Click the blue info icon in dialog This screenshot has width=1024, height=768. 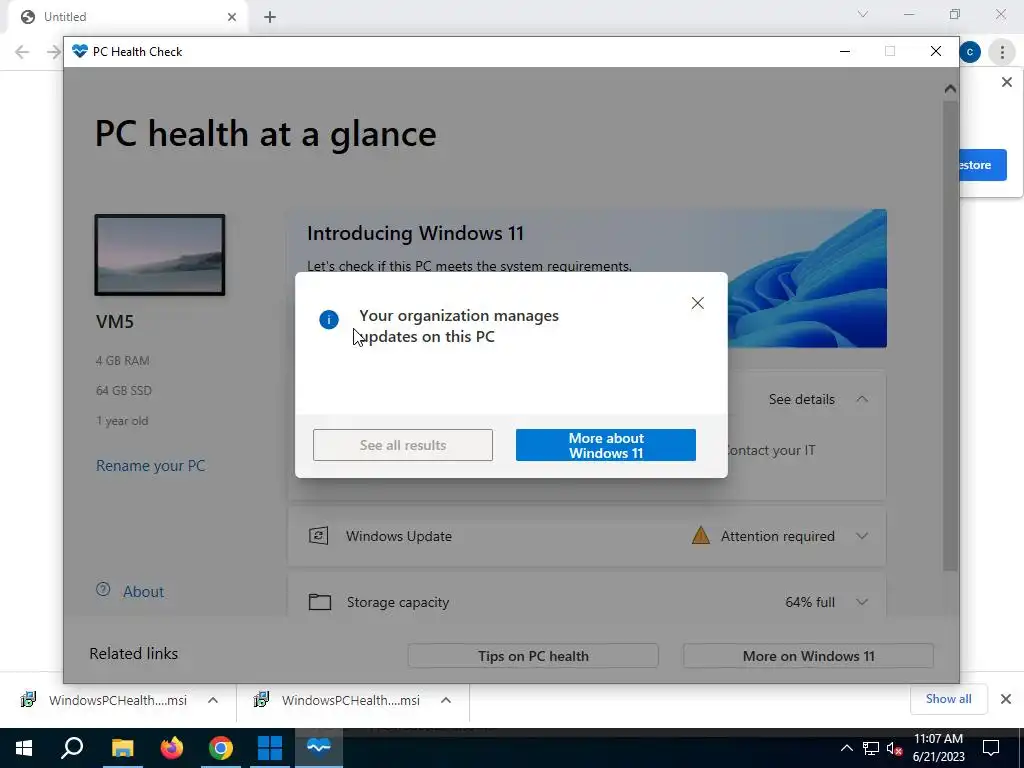328,319
